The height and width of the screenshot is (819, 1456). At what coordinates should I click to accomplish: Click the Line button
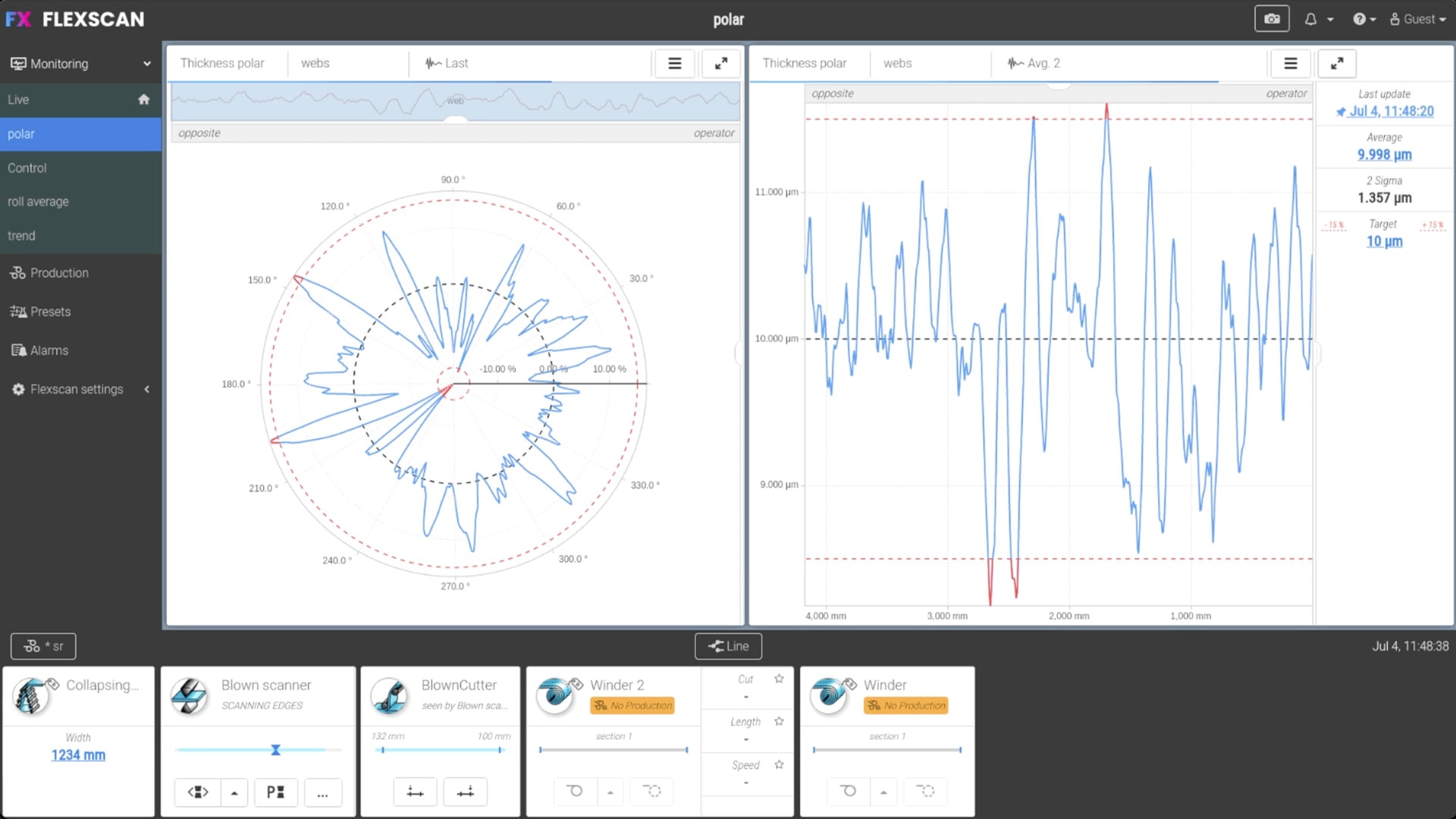coord(728,646)
